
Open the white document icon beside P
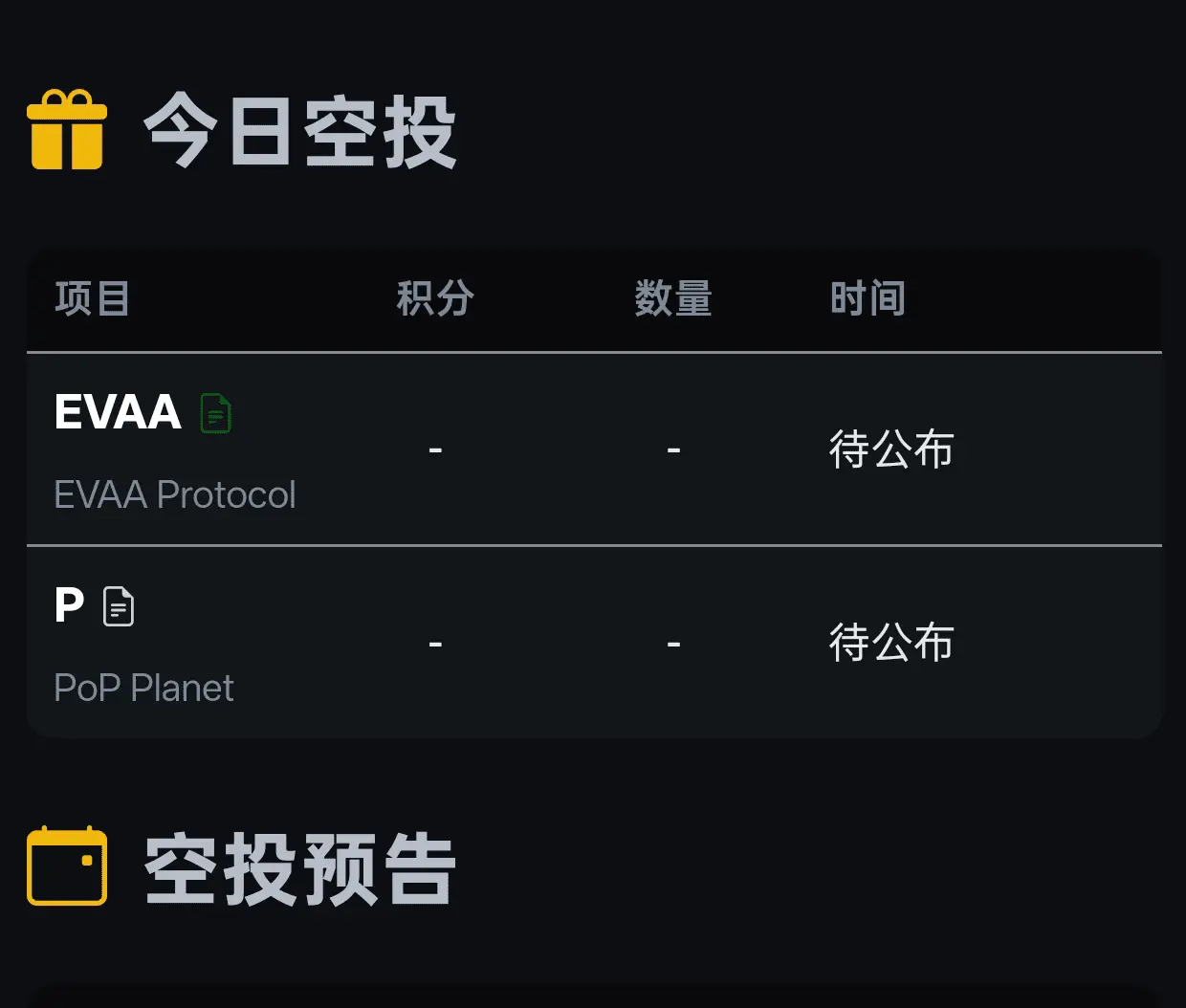(x=119, y=606)
